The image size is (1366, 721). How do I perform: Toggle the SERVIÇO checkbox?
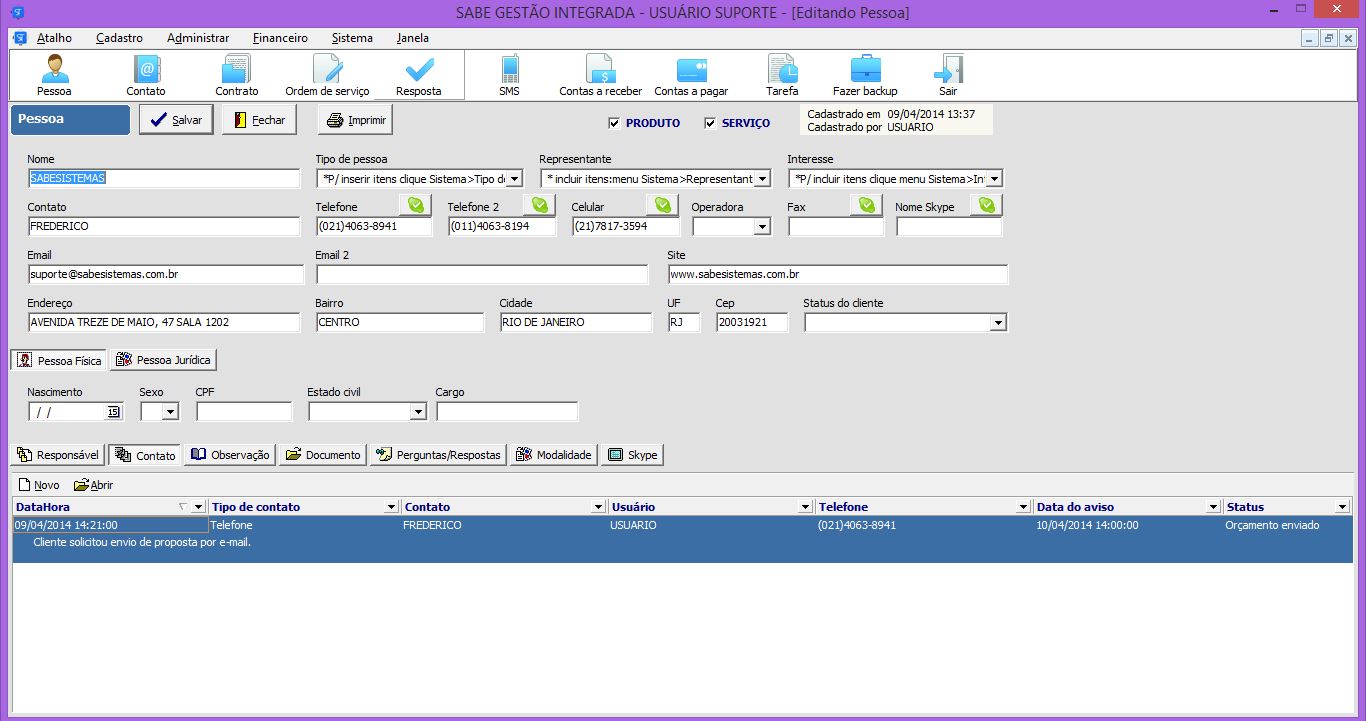coord(710,123)
